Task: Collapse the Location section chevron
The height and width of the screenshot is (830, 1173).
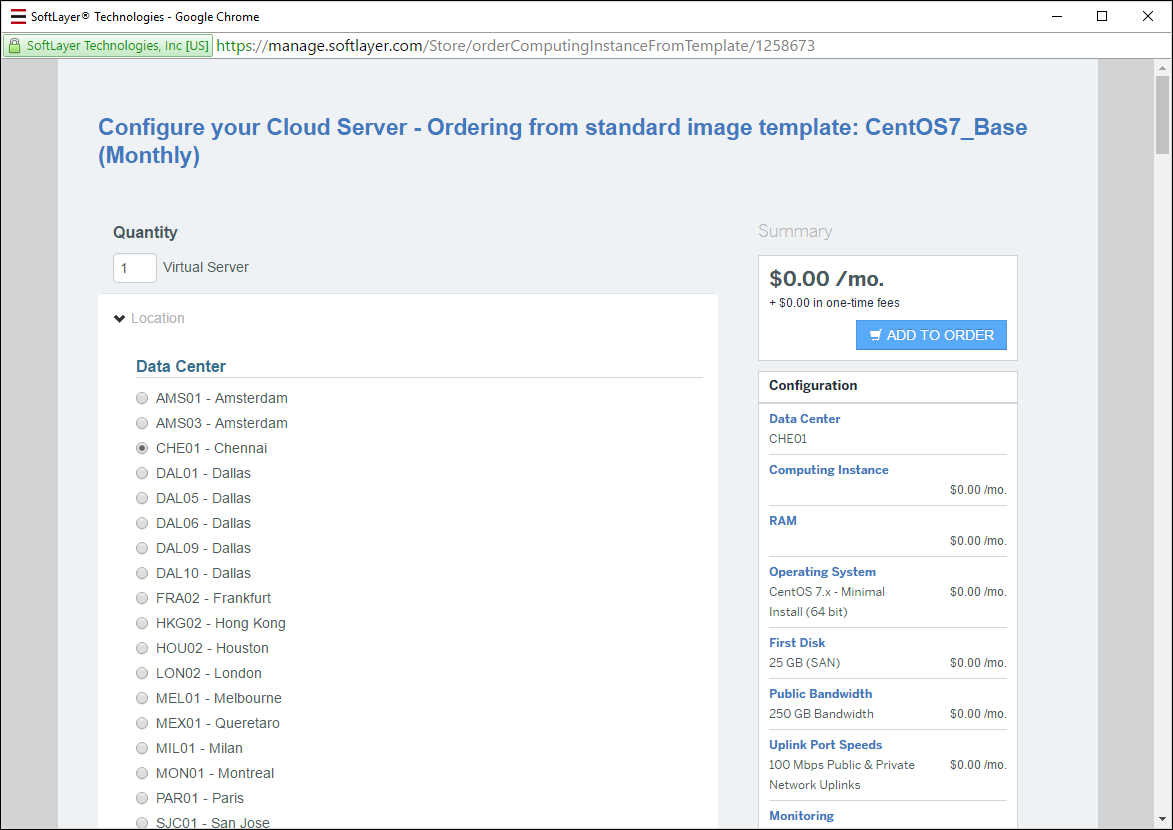Action: [x=120, y=318]
